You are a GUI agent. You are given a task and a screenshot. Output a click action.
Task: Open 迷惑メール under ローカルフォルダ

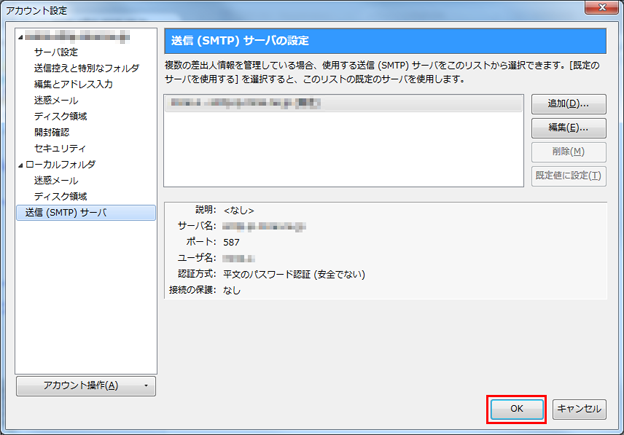[x=56, y=180]
